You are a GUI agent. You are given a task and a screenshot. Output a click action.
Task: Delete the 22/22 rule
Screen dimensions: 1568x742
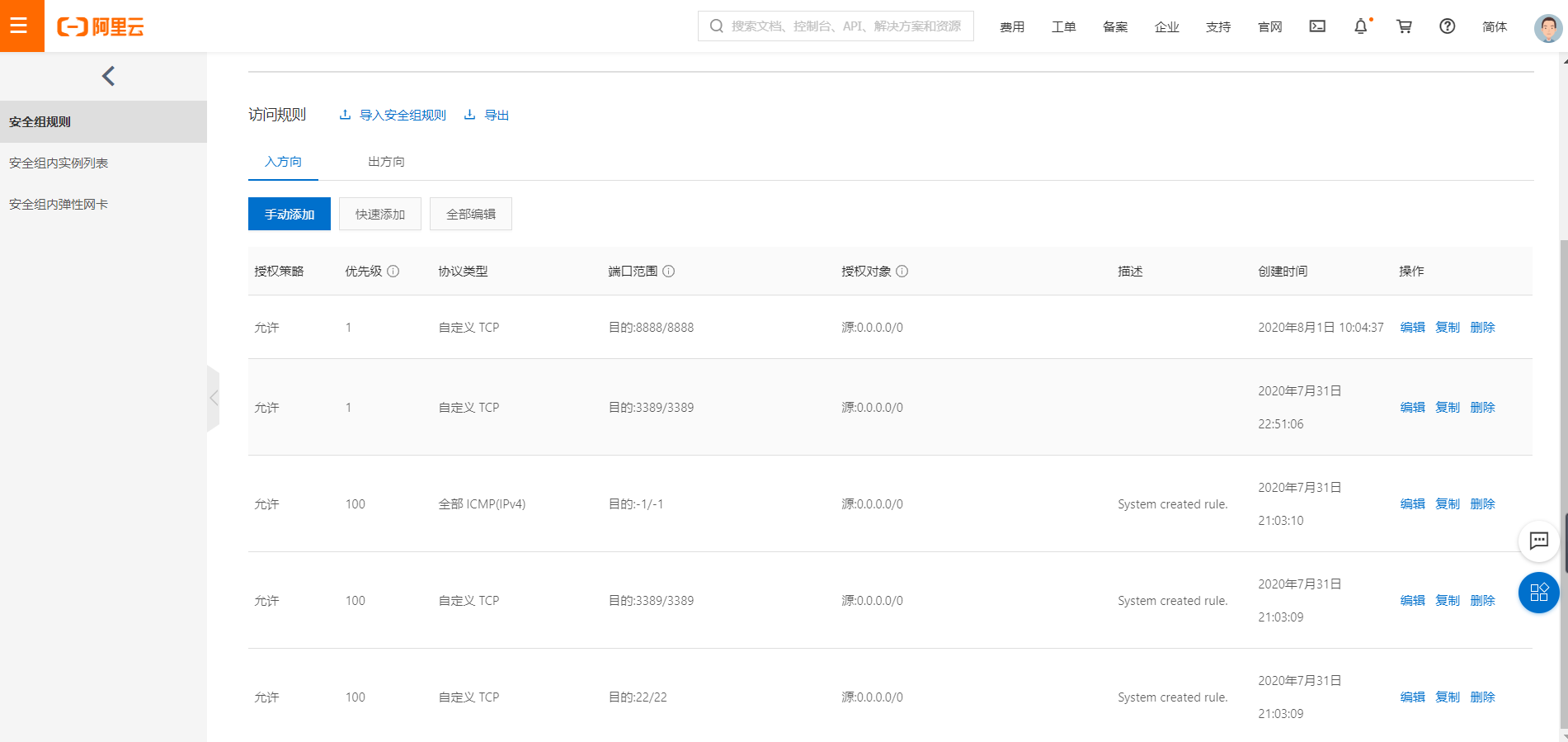pyautogui.click(x=1482, y=697)
